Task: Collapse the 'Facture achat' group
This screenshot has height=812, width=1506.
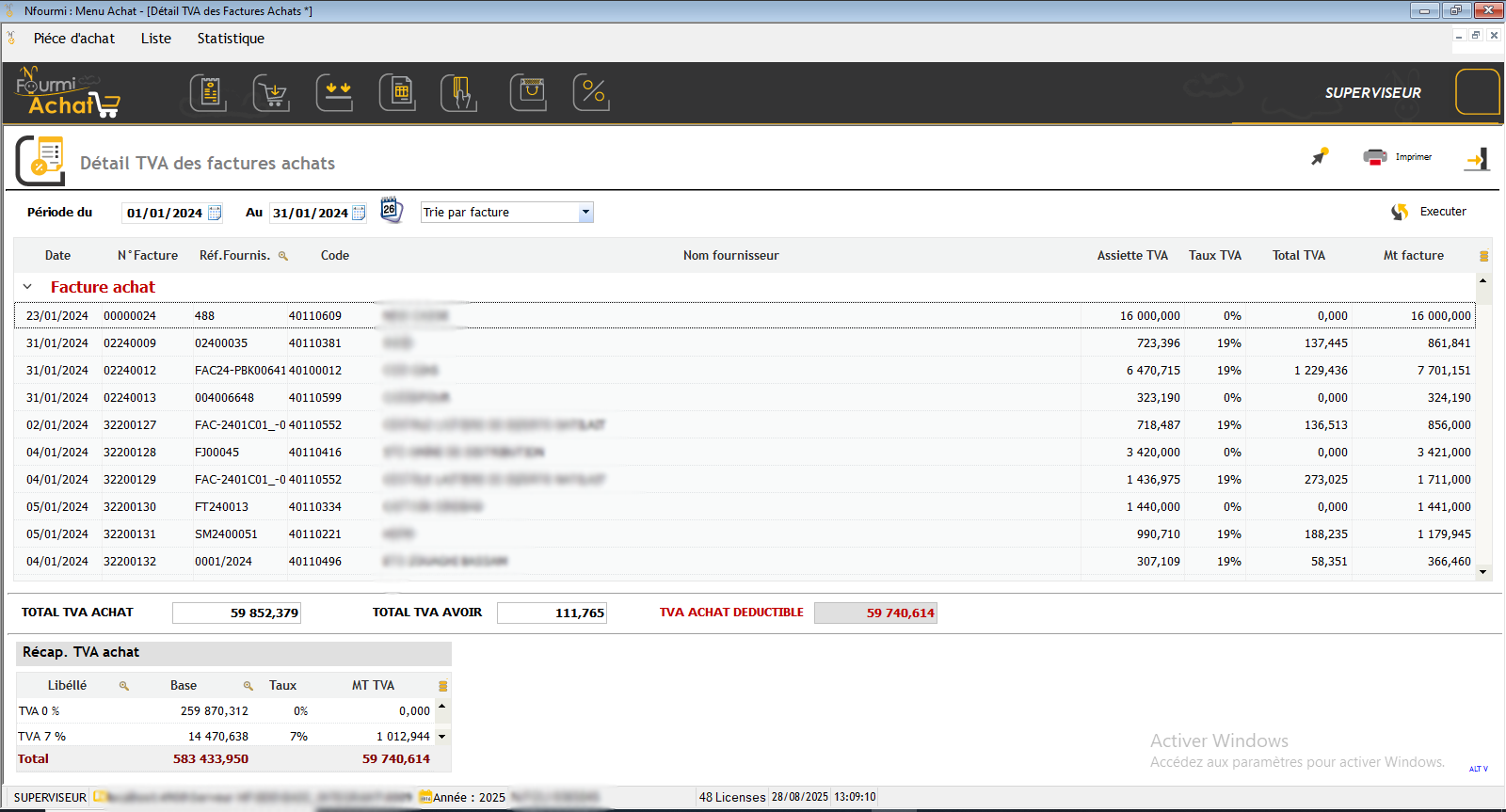Action: tap(28, 287)
